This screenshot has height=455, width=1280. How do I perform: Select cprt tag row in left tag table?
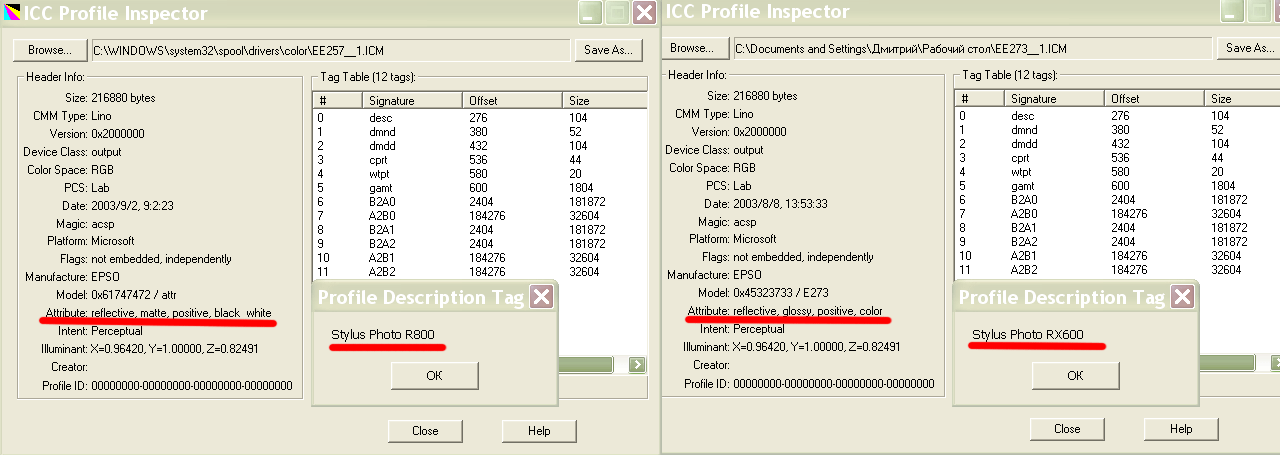pyautogui.click(x=480, y=159)
